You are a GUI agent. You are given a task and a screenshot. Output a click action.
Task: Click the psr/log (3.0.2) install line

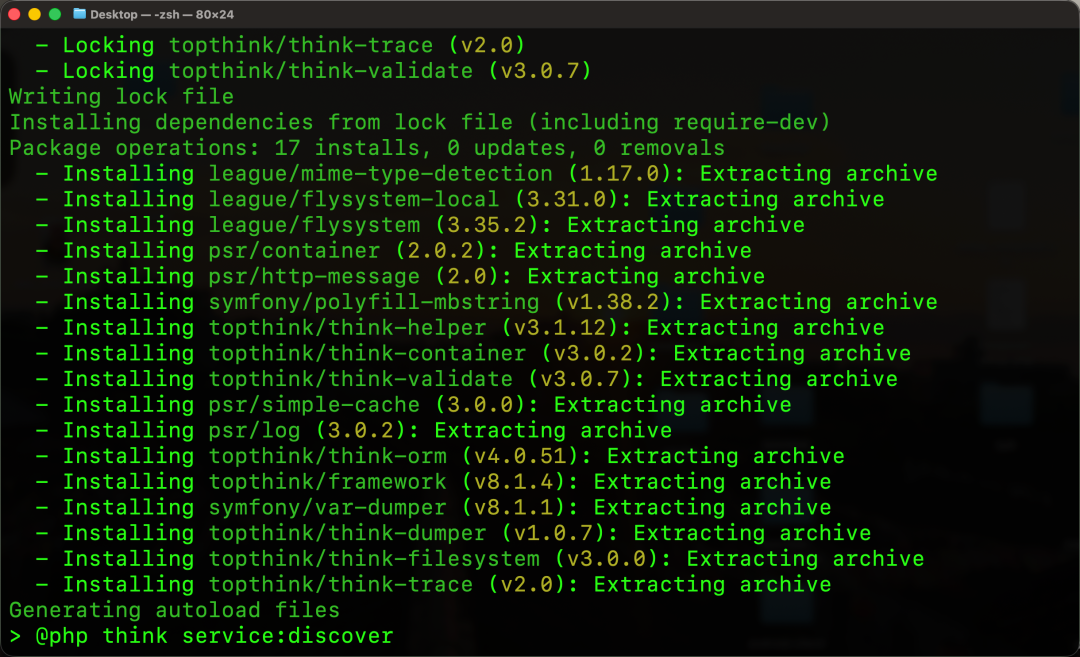pyautogui.click(x=354, y=430)
